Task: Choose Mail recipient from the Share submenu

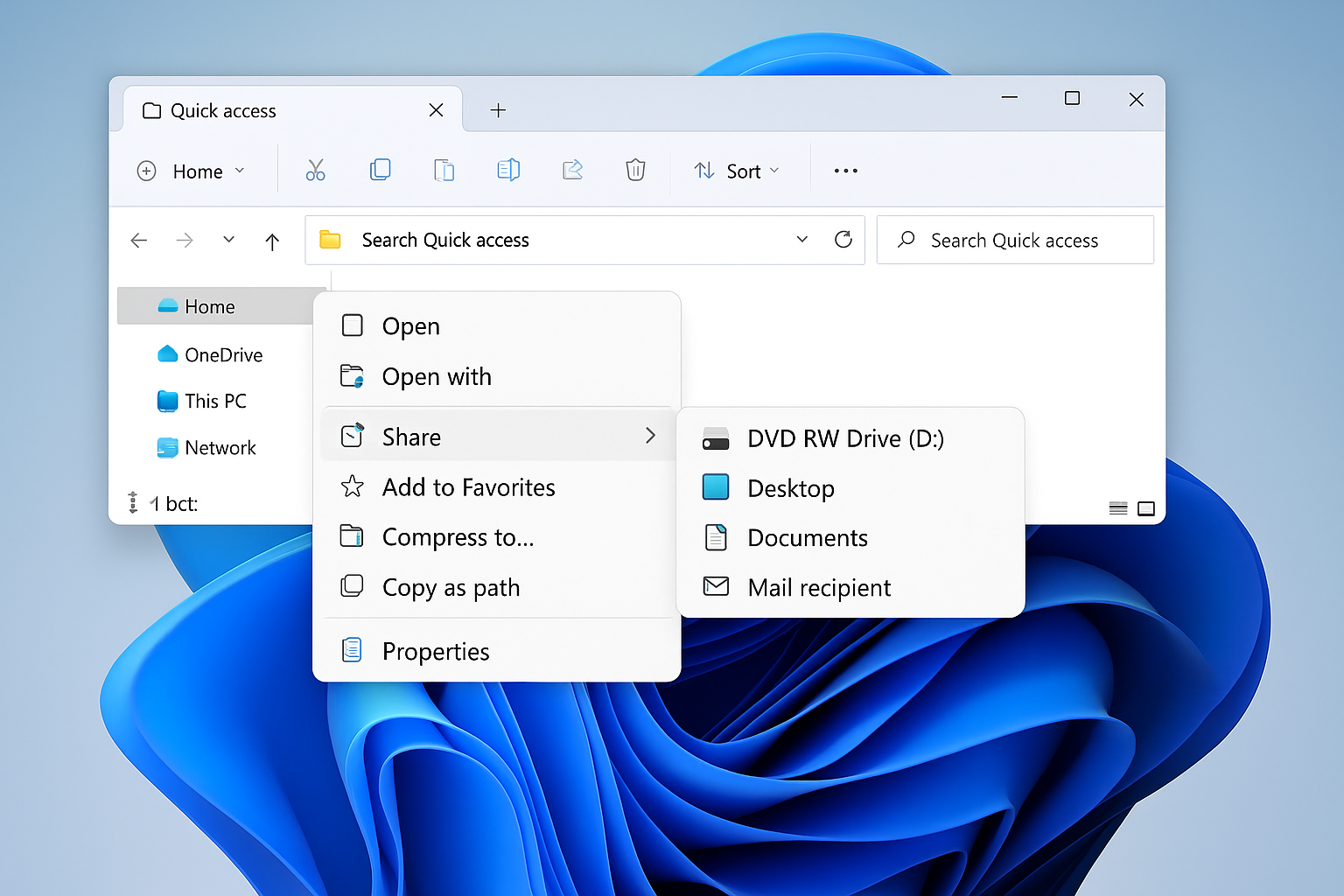Action: [x=818, y=587]
